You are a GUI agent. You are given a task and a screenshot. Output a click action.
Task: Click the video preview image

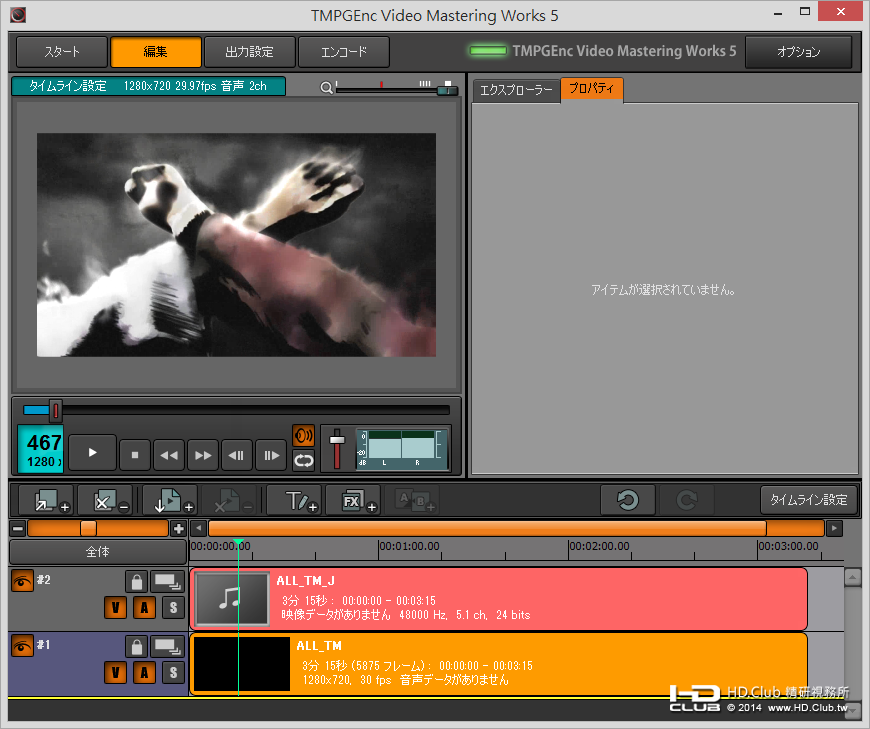[x=236, y=245]
